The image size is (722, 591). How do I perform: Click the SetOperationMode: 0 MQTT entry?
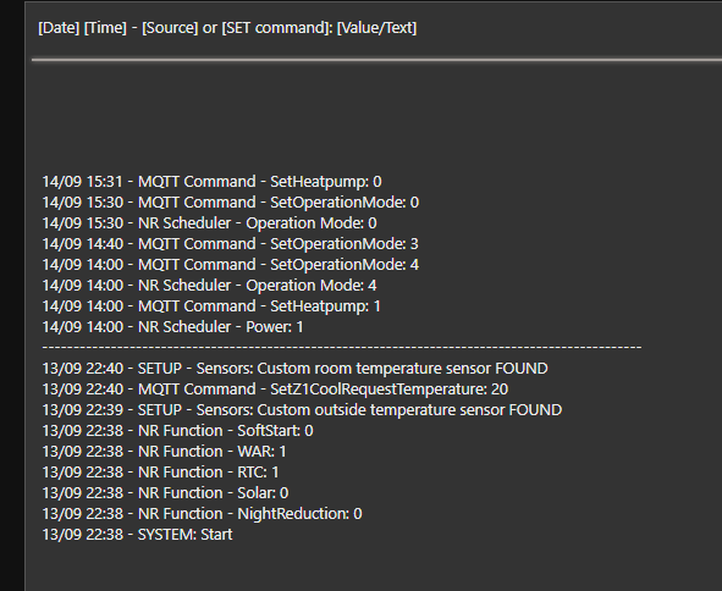tap(230, 202)
